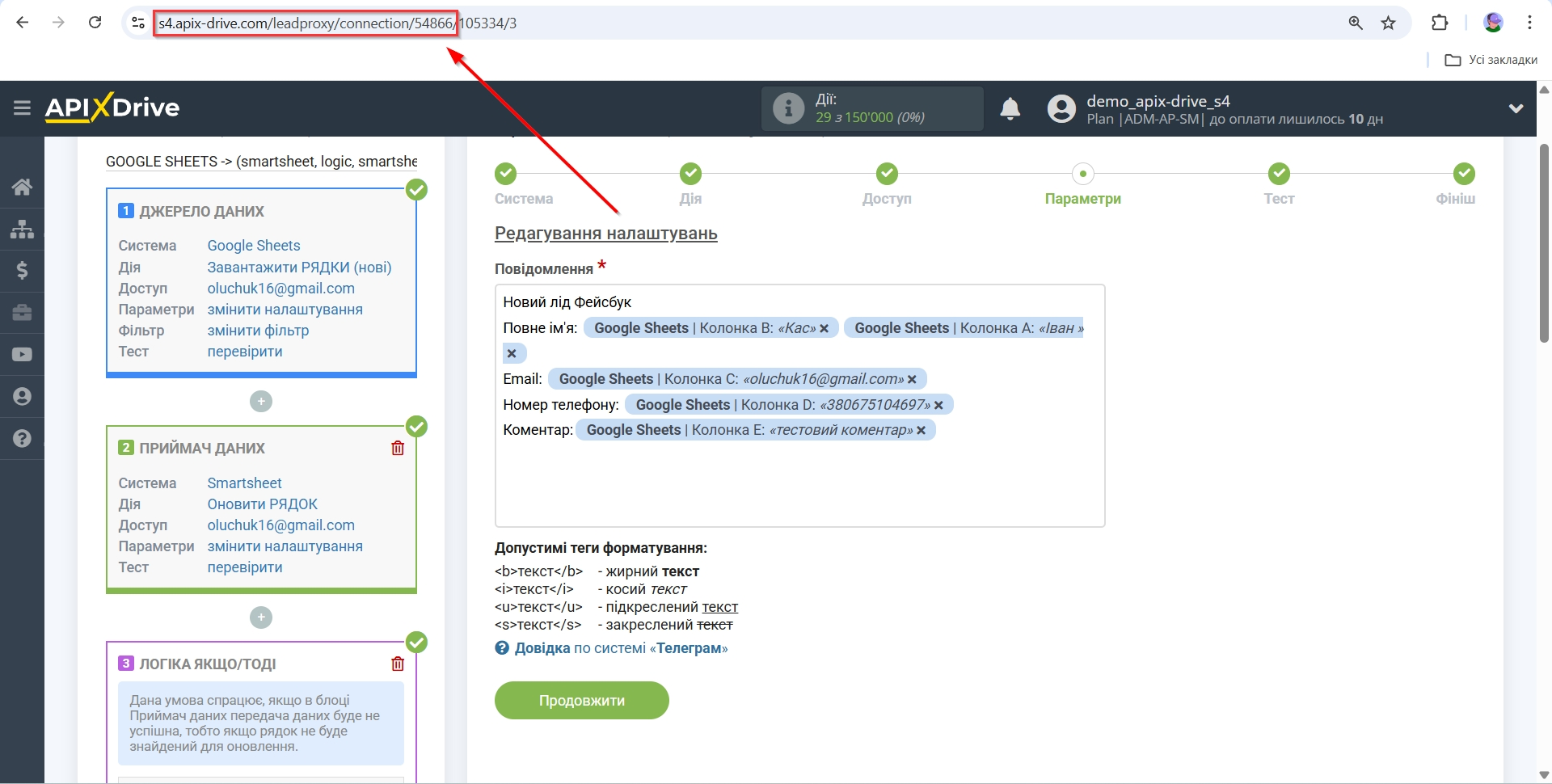Click the account avatar icon
The width and height of the screenshot is (1552, 784).
1061,108
